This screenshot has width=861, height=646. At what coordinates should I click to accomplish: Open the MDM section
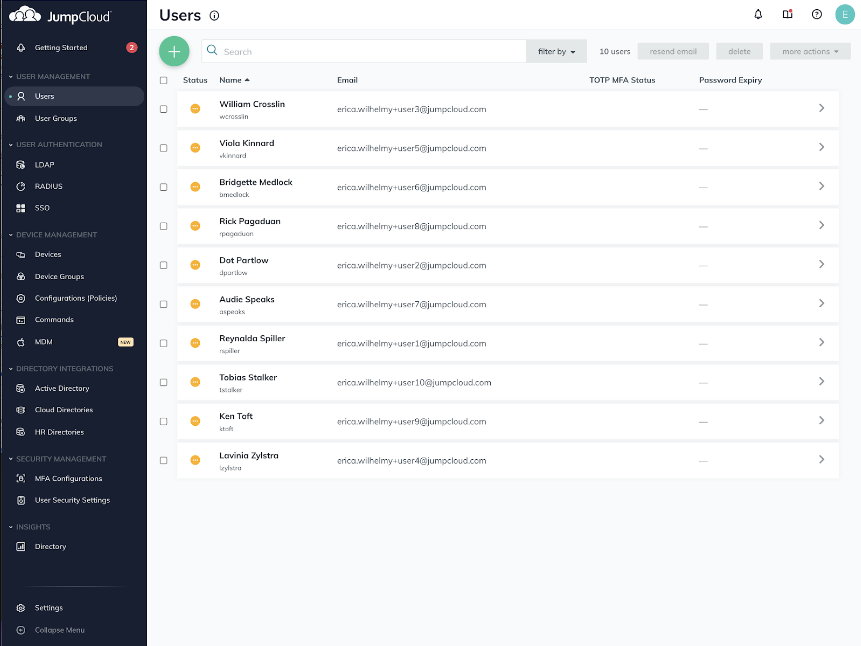tap(42, 341)
